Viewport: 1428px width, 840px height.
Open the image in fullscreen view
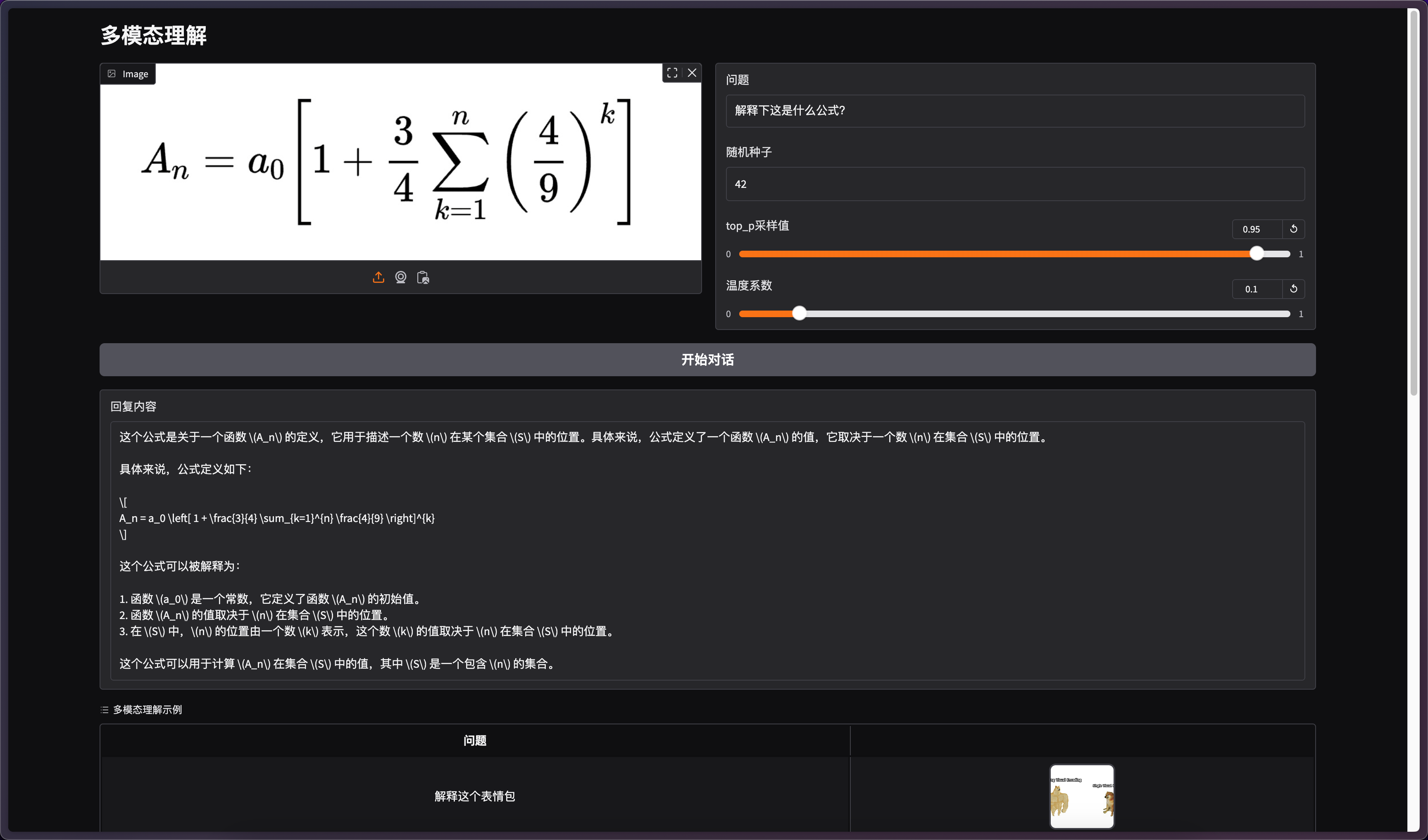(x=672, y=73)
